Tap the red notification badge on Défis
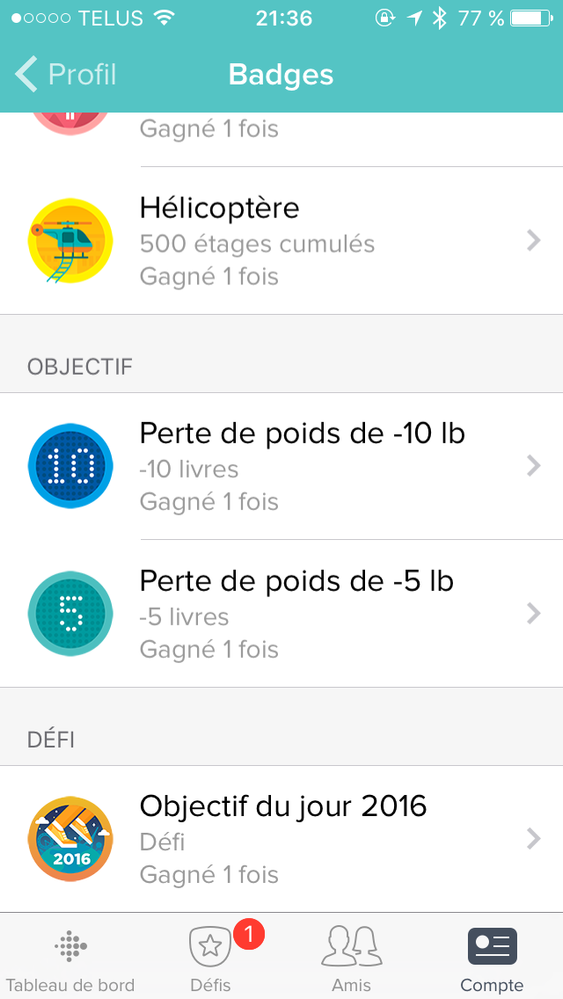Screen dimensions: 563x999 click(249, 935)
